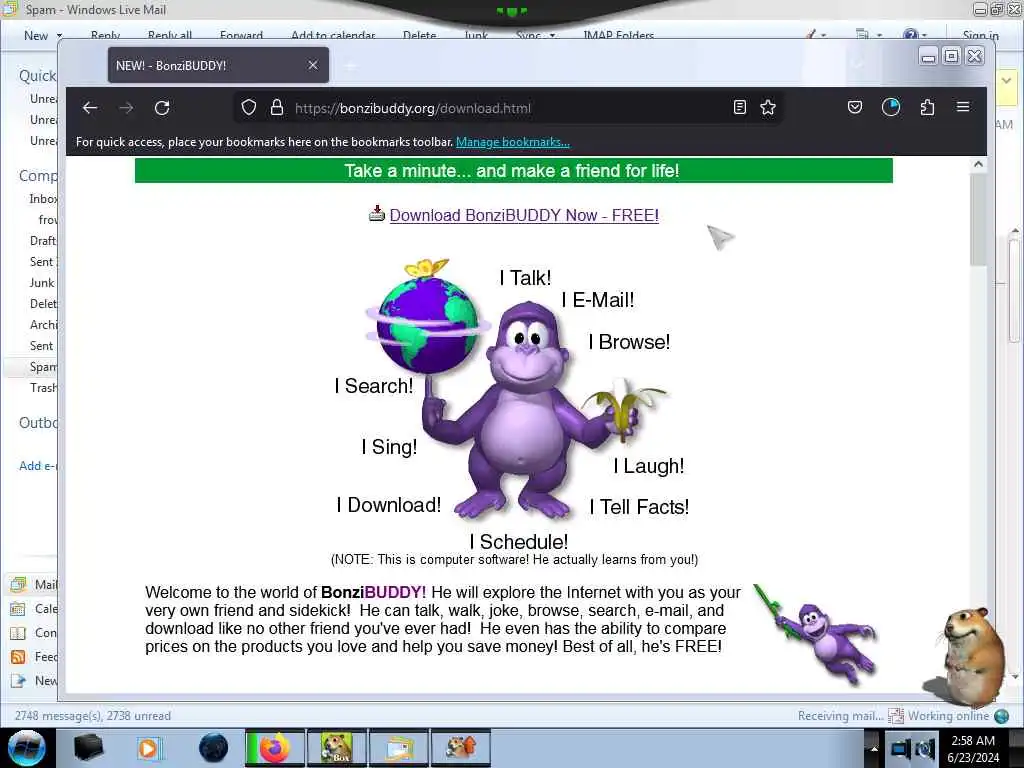Bookmark this page with the star icon
Viewport: 1024px width, 768px height.
[x=768, y=108]
